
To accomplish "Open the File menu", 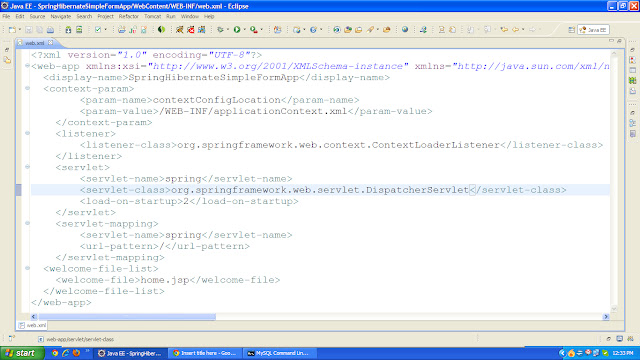I will (x=6, y=17).
